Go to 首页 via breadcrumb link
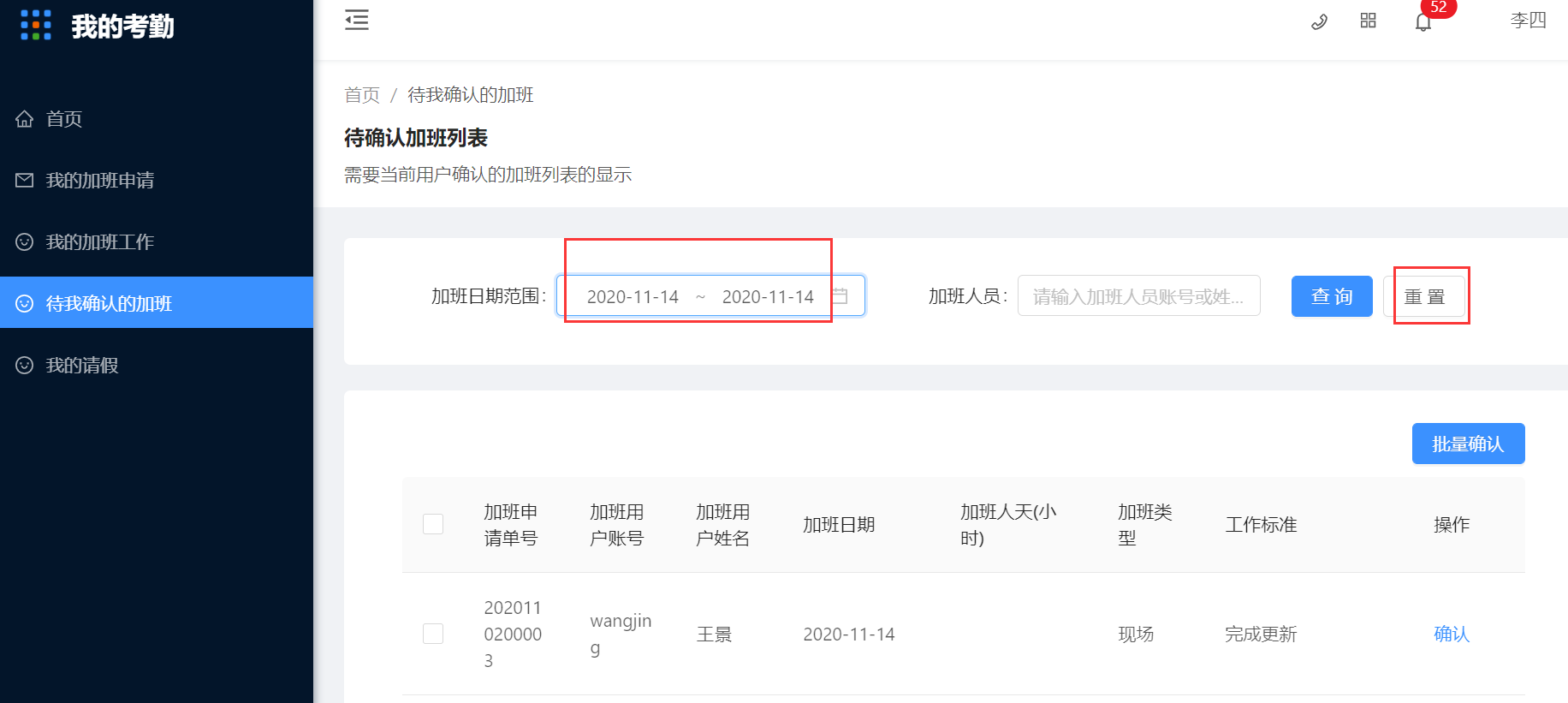1568x703 pixels. coord(362,95)
